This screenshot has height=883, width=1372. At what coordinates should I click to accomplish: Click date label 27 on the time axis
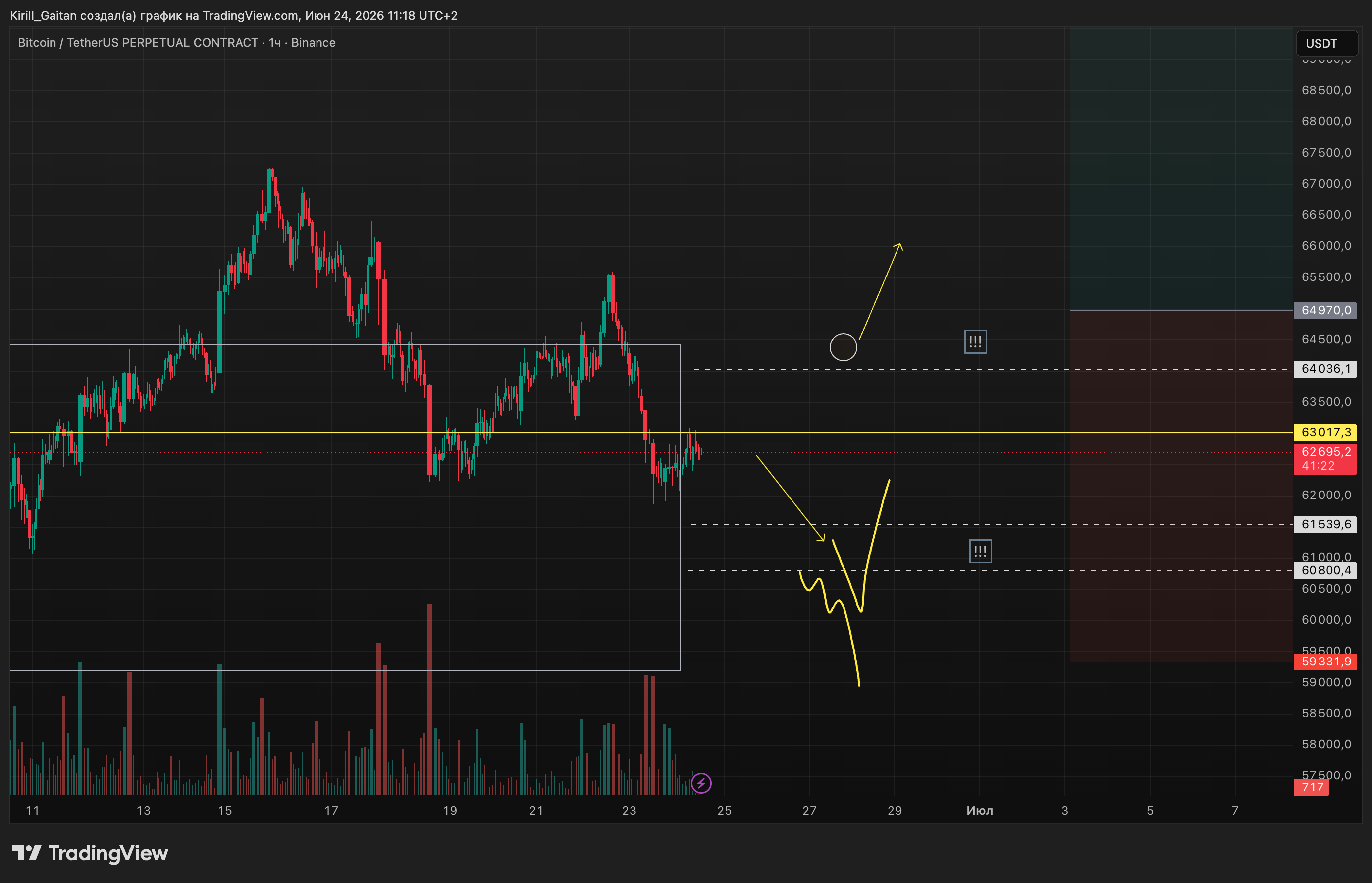(x=809, y=810)
